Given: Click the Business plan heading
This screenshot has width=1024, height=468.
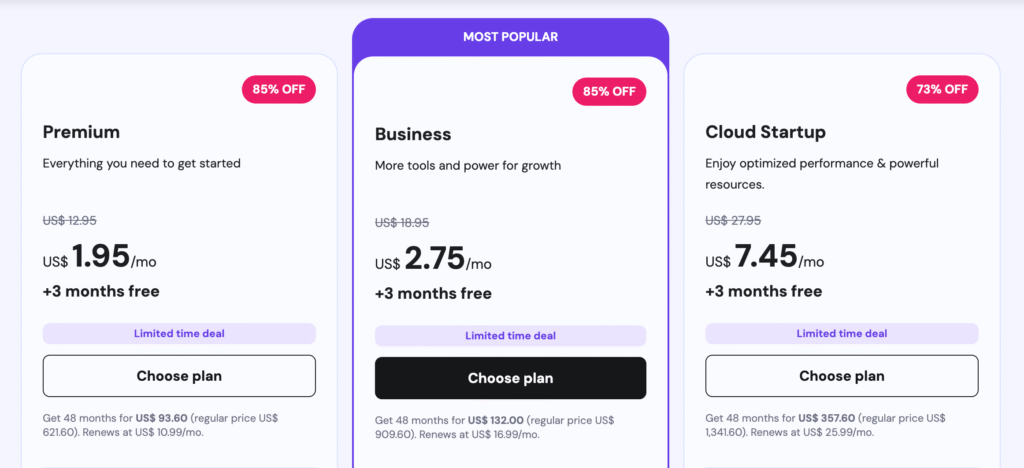Looking at the screenshot, I should (x=413, y=134).
